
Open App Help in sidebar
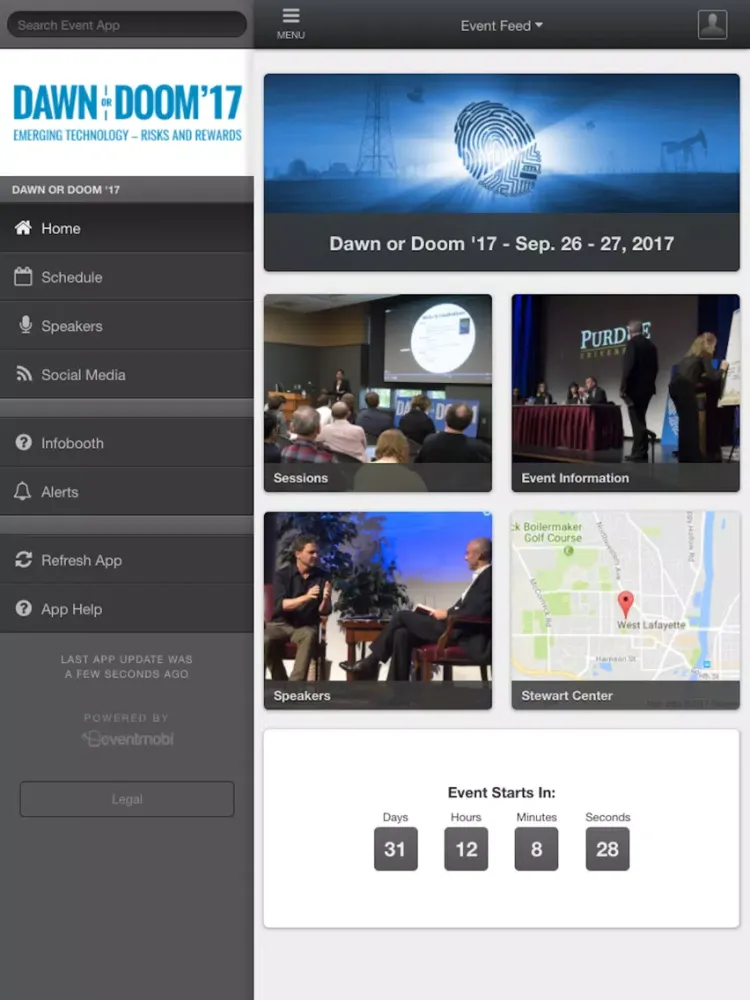click(x=71, y=609)
